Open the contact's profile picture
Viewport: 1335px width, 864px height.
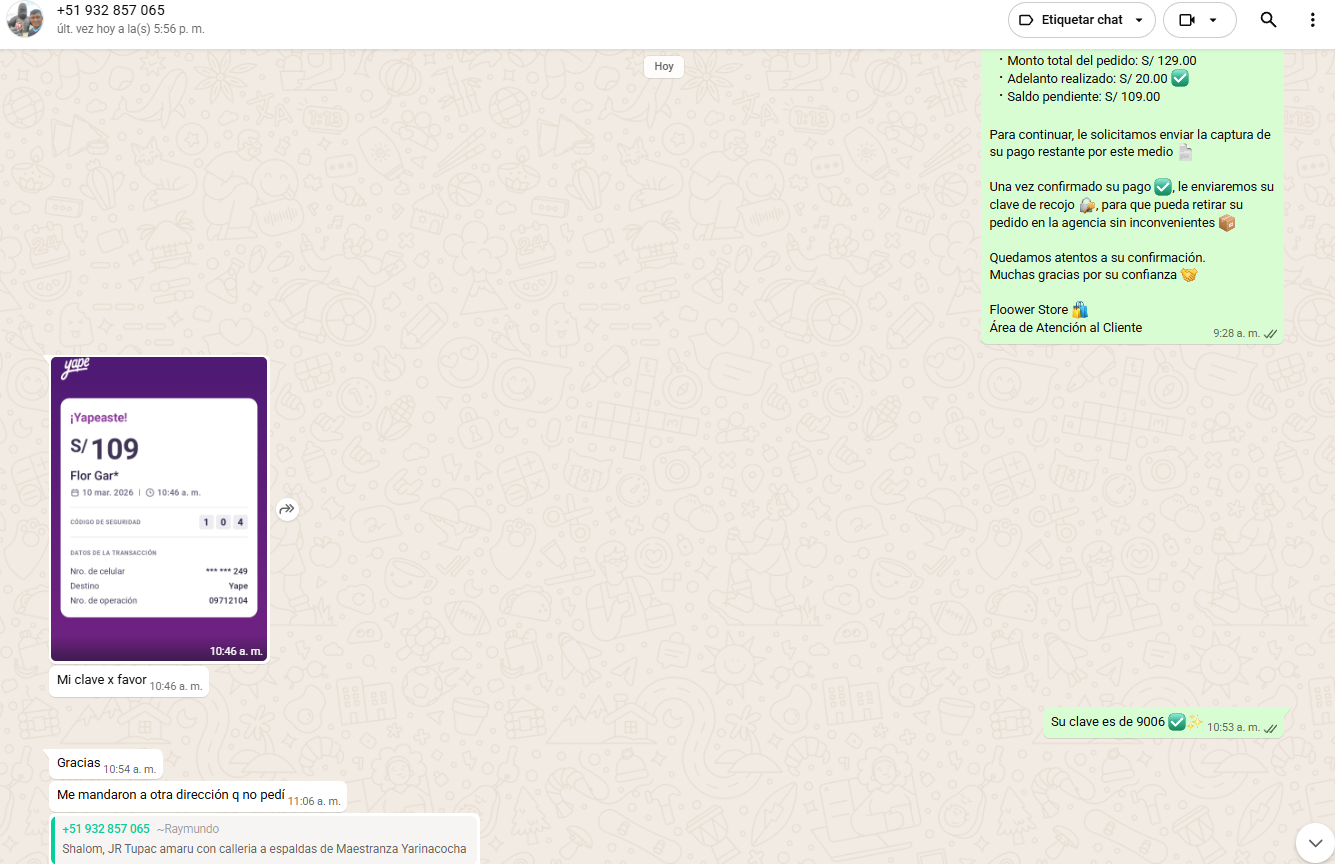point(25,20)
